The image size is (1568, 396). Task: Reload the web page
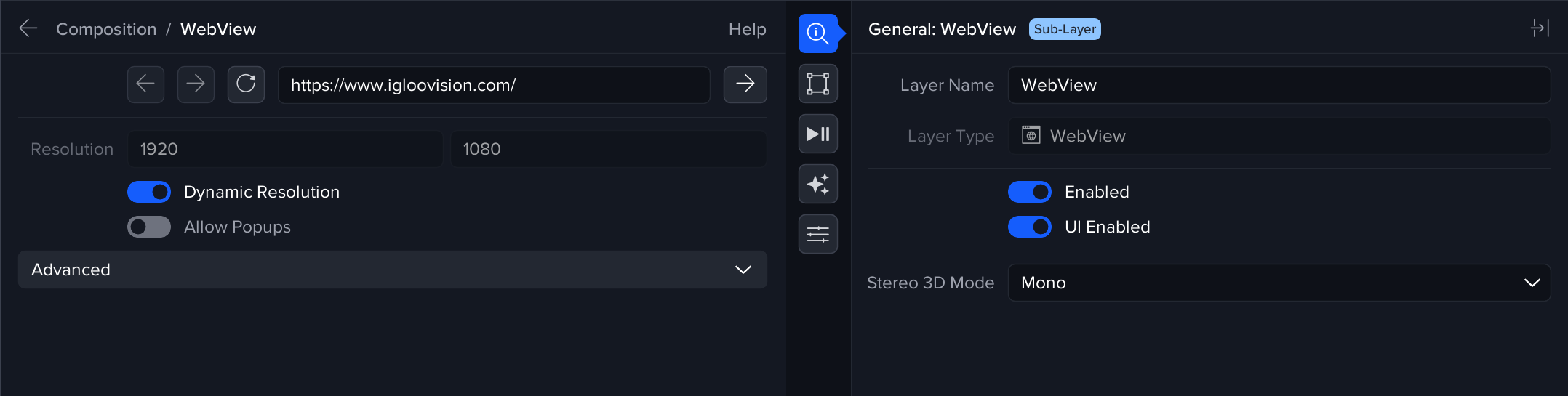246,84
